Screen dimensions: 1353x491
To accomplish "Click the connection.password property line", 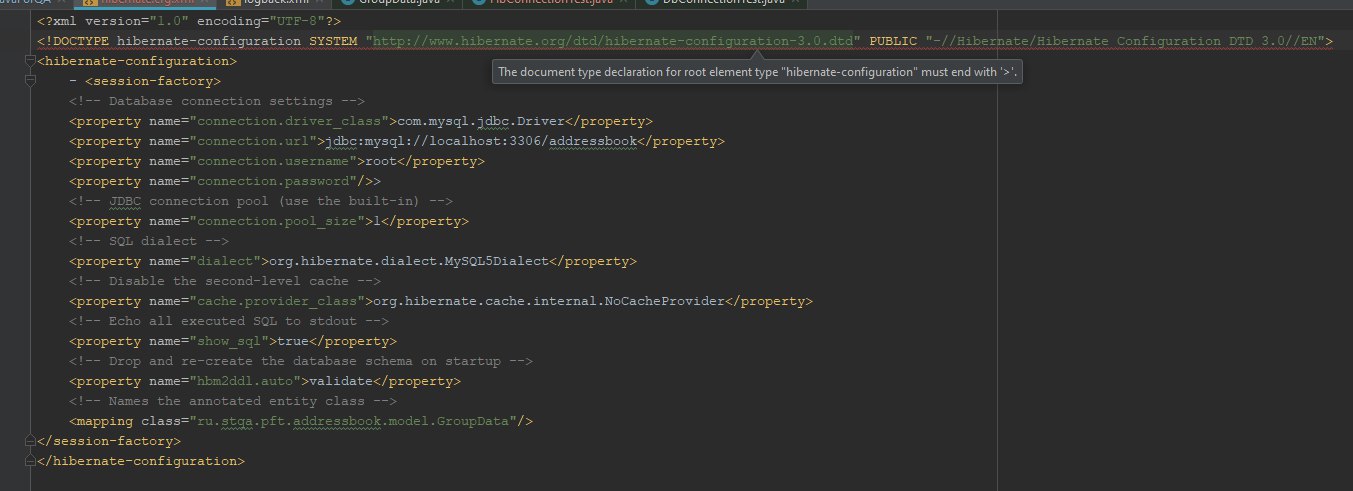I will (225, 181).
